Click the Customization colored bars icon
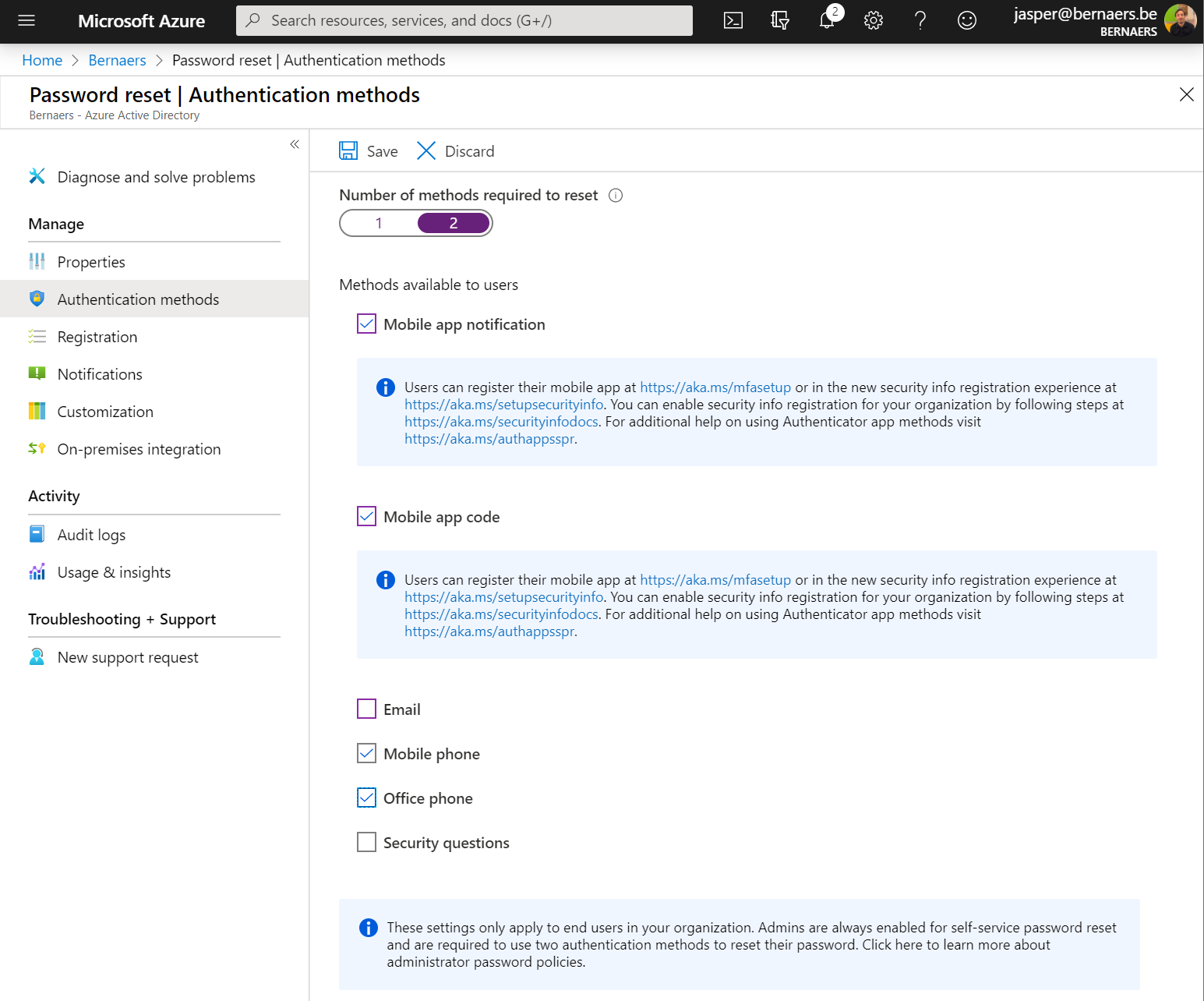1204x1001 pixels. point(37,411)
